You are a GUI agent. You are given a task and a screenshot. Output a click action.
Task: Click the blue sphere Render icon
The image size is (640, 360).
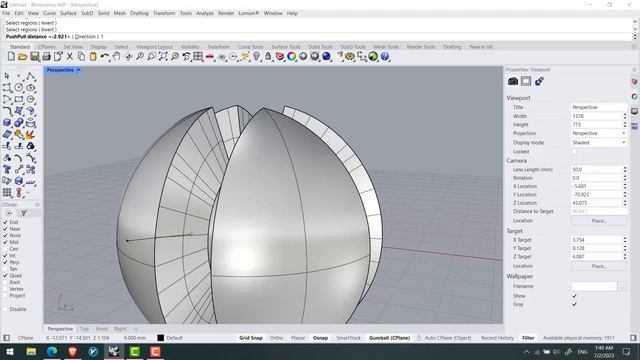tap(327, 56)
